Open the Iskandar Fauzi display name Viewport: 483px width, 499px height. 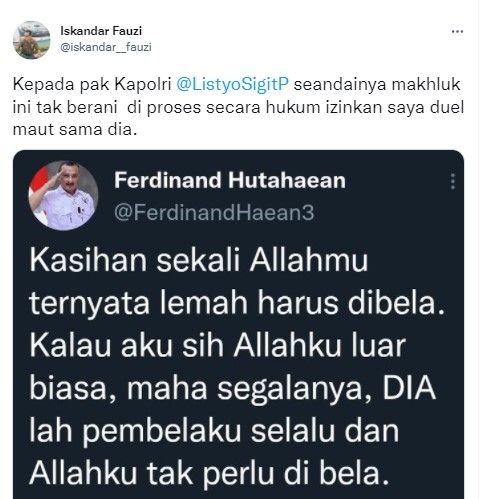[x=101, y=31]
